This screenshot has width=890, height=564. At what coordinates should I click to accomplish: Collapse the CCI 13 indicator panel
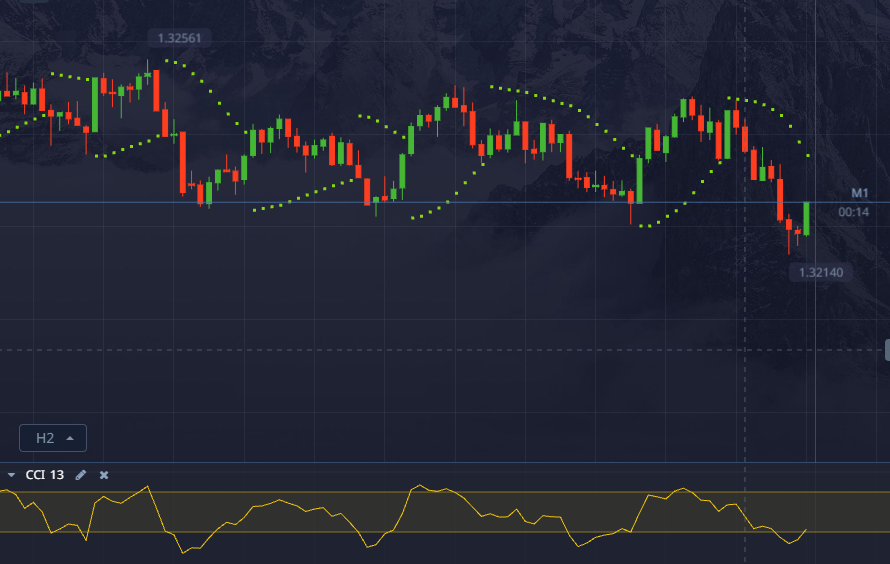point(11,475)
